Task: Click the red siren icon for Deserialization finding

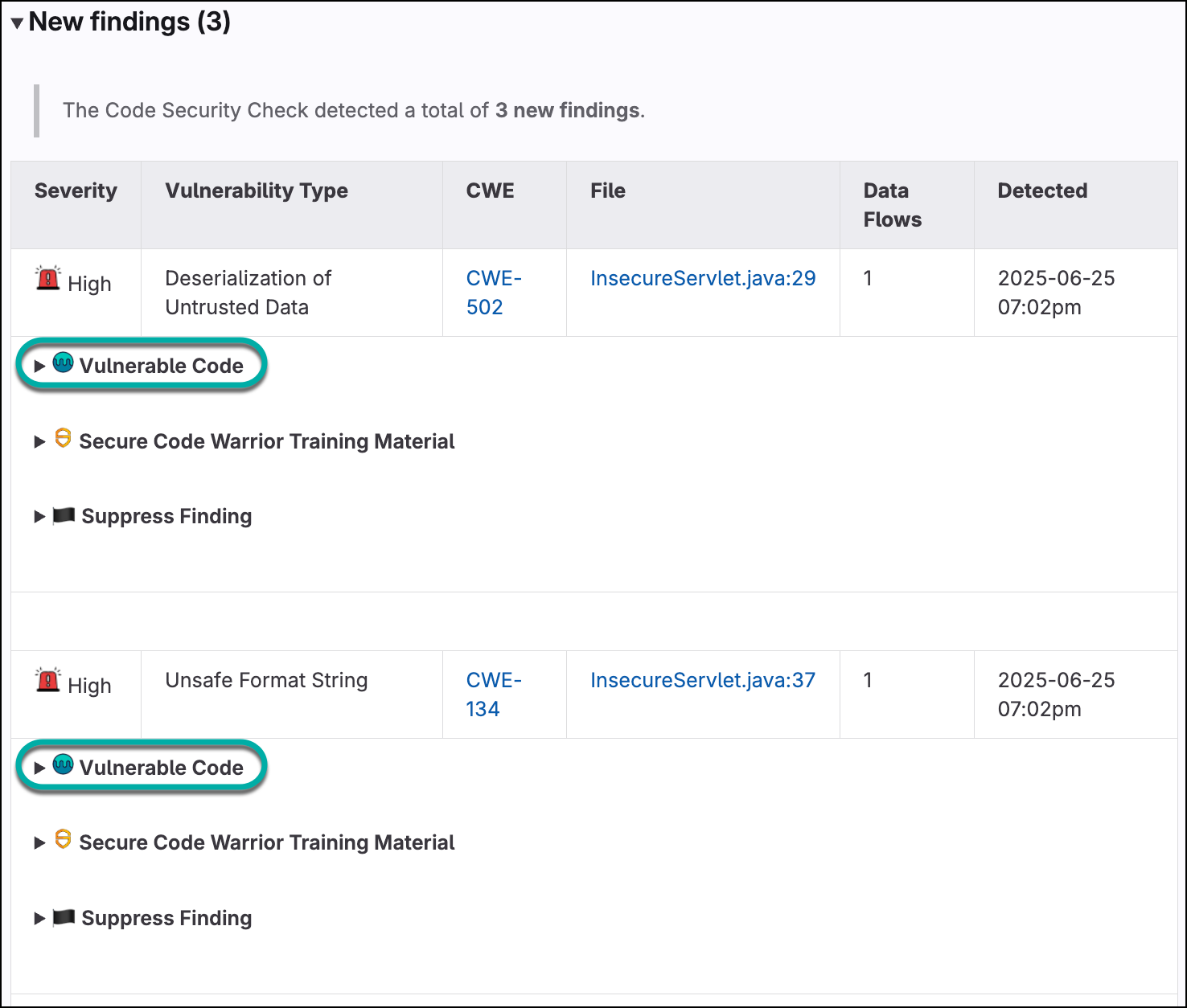Action: tap(48, 279)
